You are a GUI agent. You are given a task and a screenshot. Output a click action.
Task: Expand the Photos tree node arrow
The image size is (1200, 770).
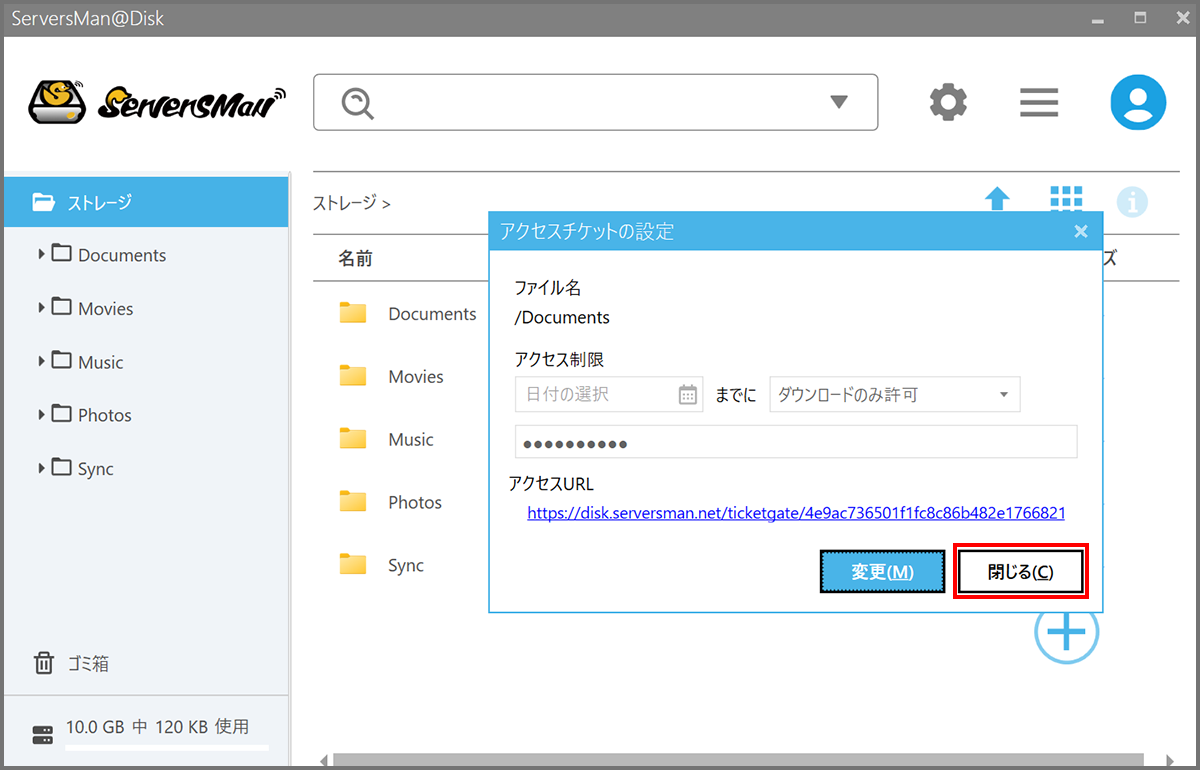(41, 413)
